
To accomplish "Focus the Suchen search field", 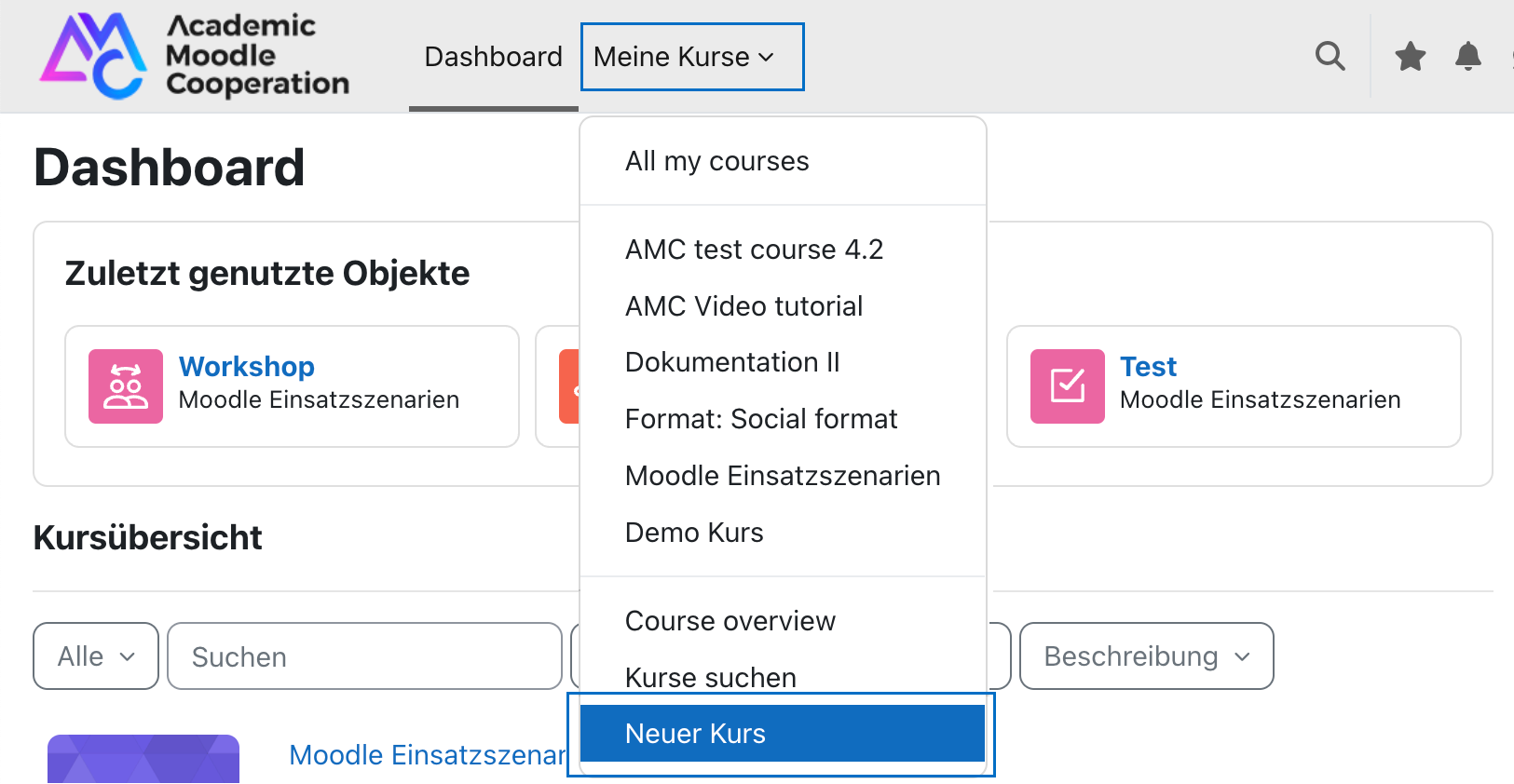I will [x=364, y=656].
